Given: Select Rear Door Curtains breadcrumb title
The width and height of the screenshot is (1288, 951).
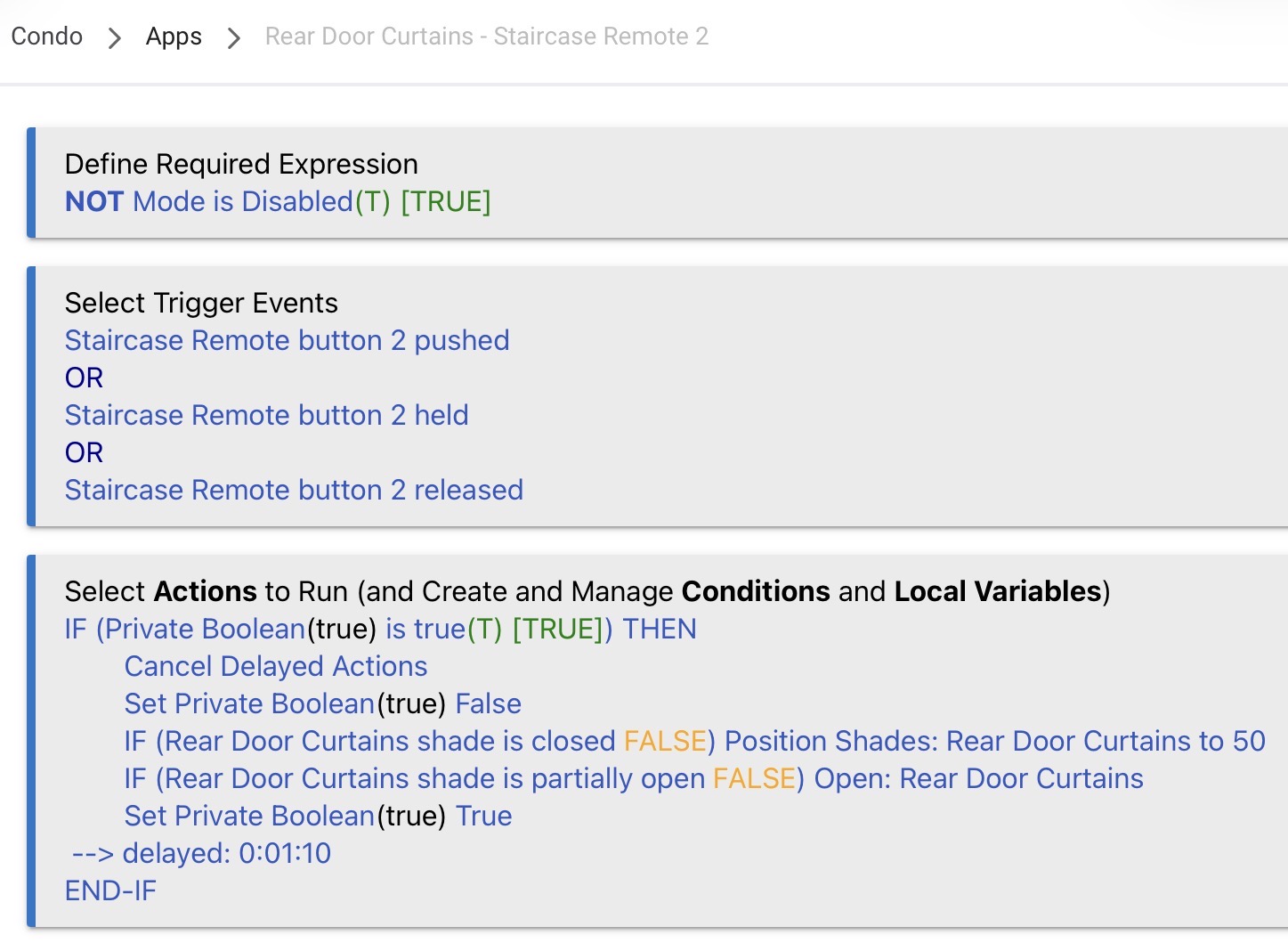Looking at the screenshot, I should pos(487,37).
